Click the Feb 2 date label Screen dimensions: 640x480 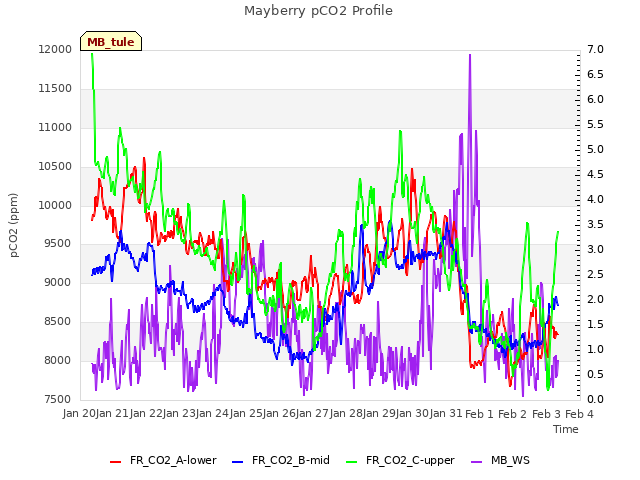[x=513, y=414]
